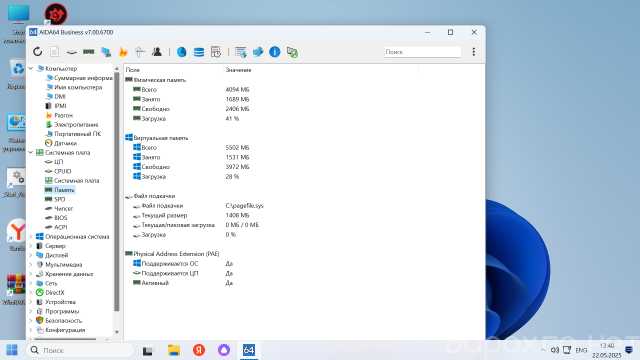Screen dimensions: 640x360
Task: Open the blue database stack toolbar icon
Action: pos(199,52)
